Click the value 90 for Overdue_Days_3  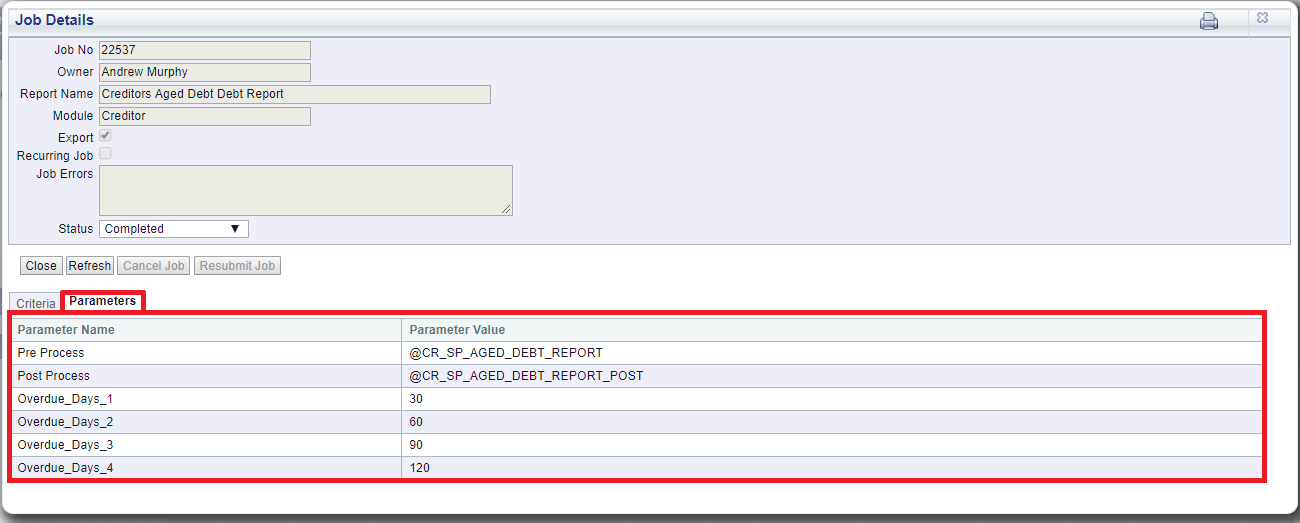coord(416,445)
